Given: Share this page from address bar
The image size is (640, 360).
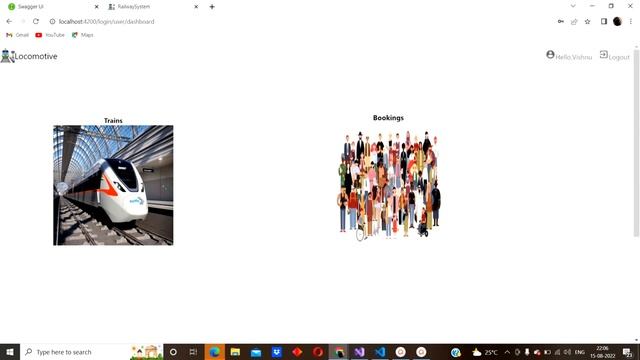Looking at the screenshot, I should pyautogui.click(x=574, y=22).
